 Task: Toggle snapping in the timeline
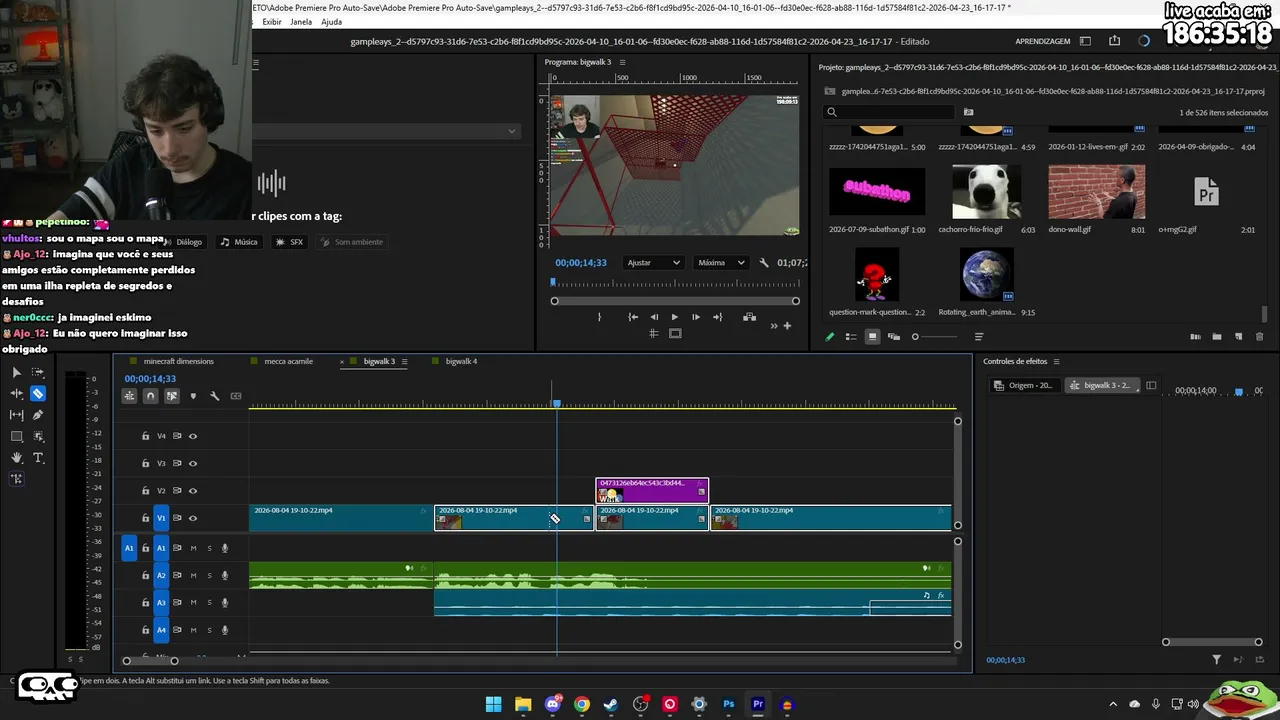(151, 396)
